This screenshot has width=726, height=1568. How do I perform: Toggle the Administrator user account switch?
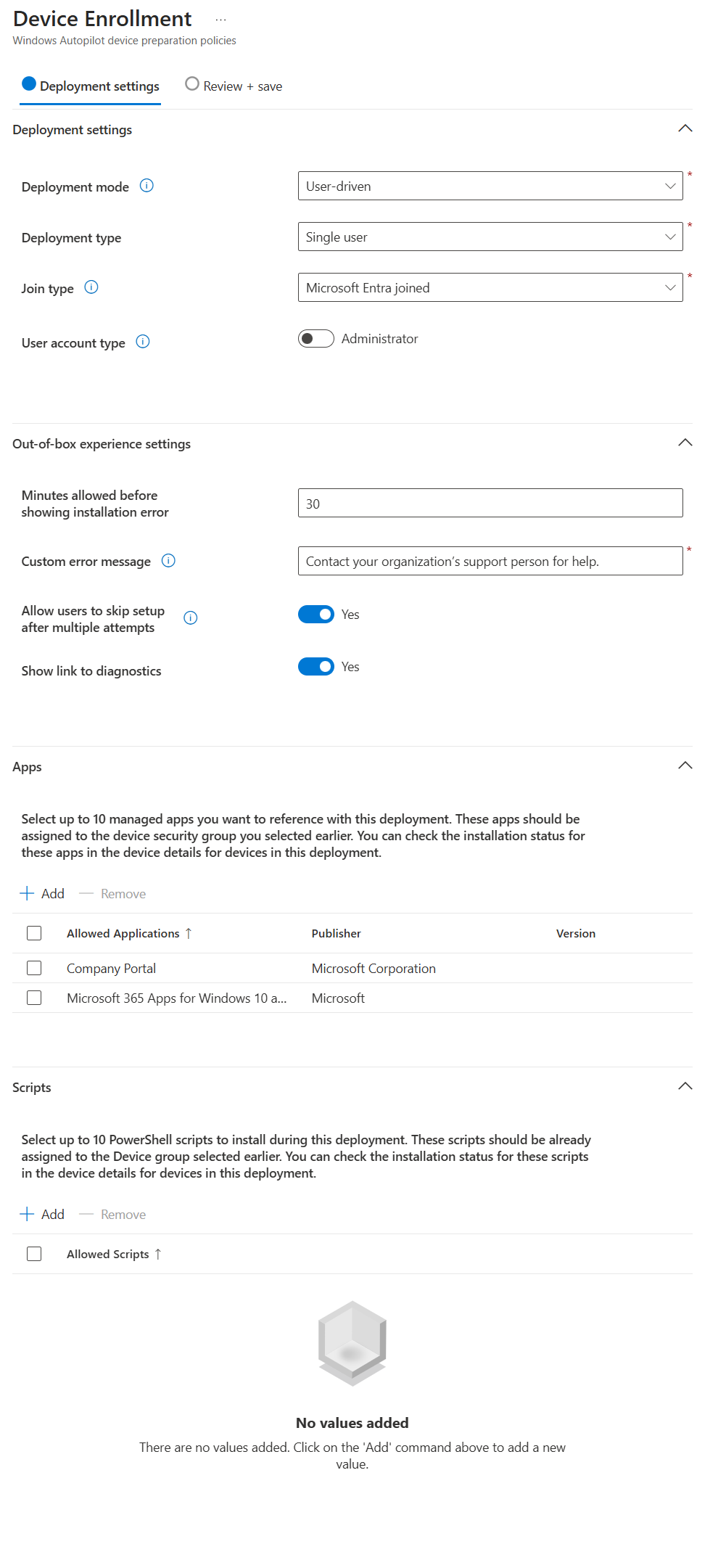(x=316, y=339)
